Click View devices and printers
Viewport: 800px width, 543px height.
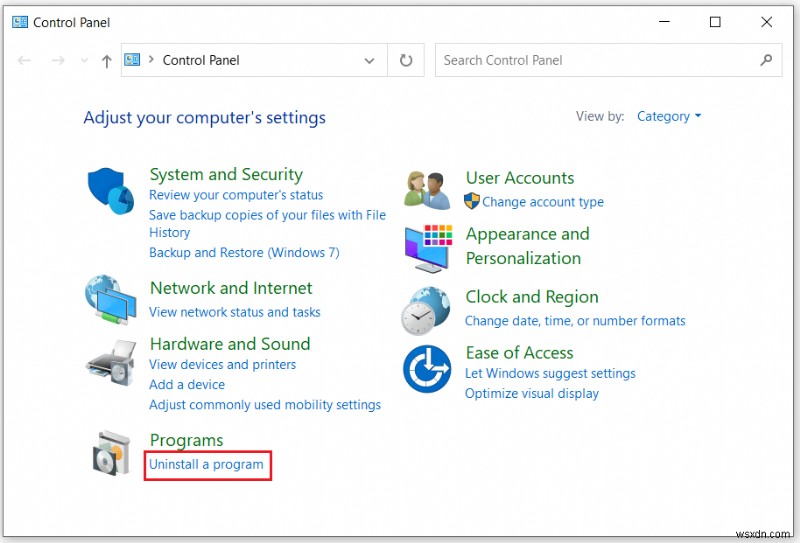click(x=222, y=364)
